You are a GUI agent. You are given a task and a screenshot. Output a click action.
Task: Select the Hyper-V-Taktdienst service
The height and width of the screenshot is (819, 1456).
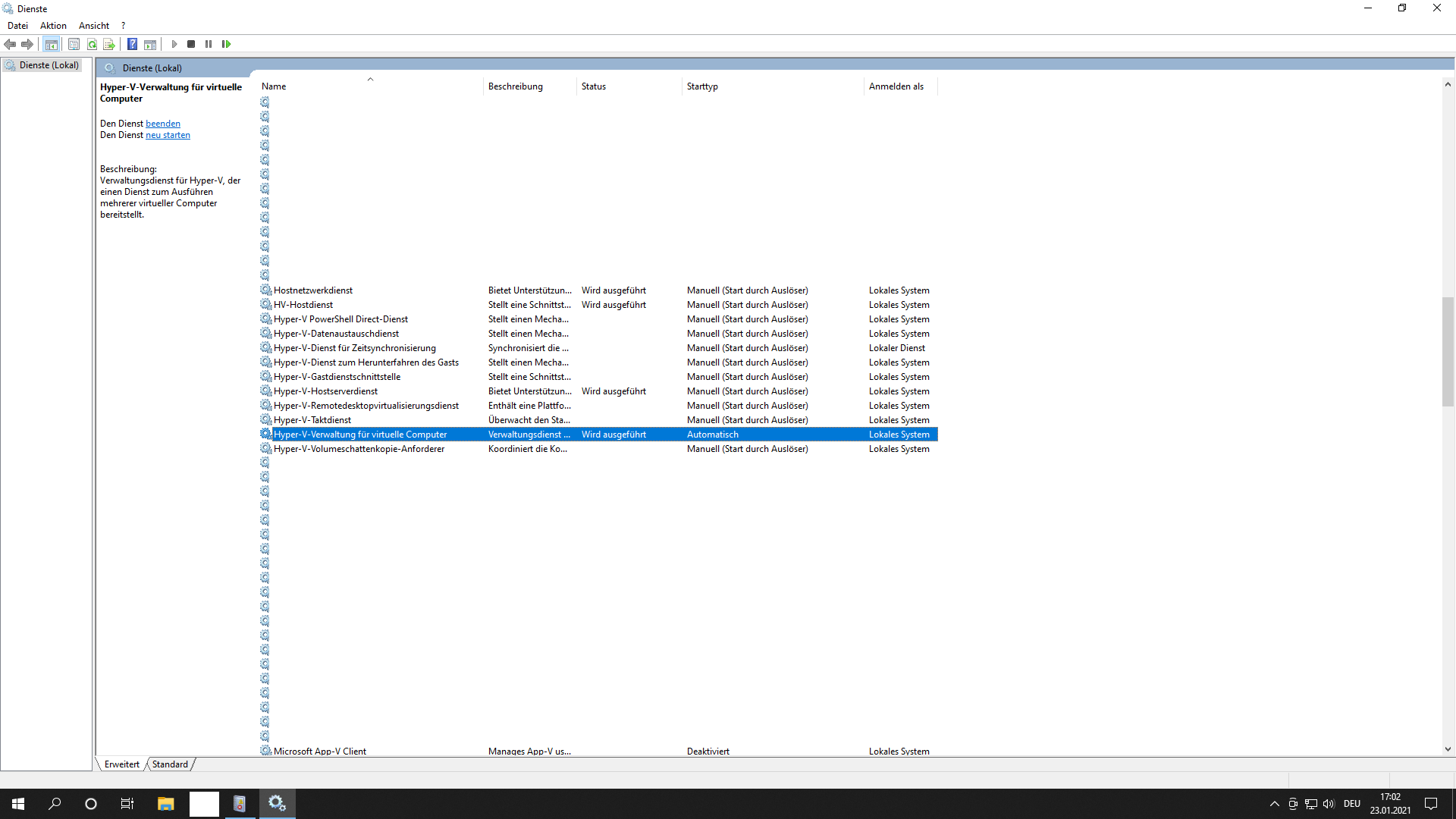click(598, 419)
